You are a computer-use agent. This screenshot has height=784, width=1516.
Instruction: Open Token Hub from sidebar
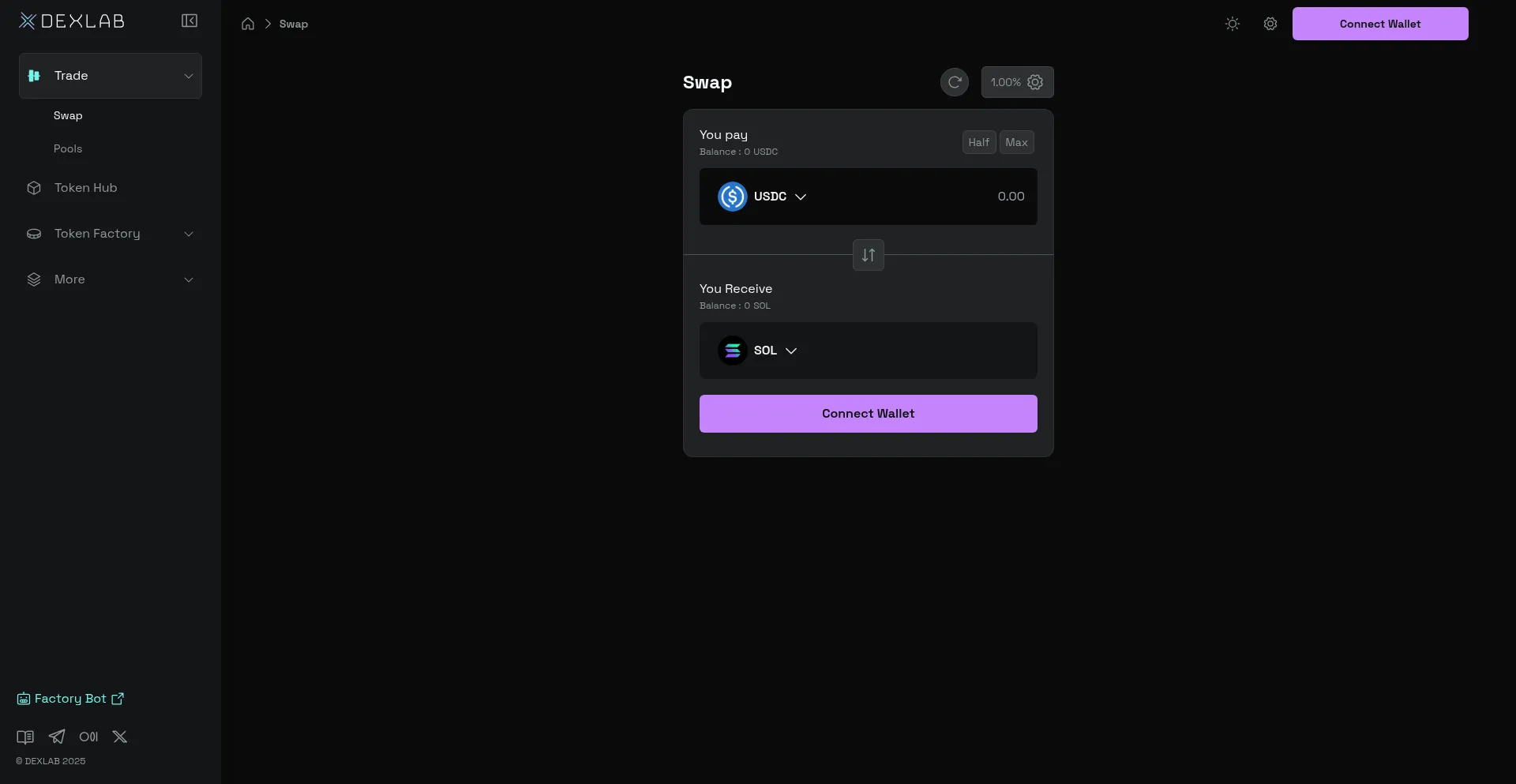(85, 188)
